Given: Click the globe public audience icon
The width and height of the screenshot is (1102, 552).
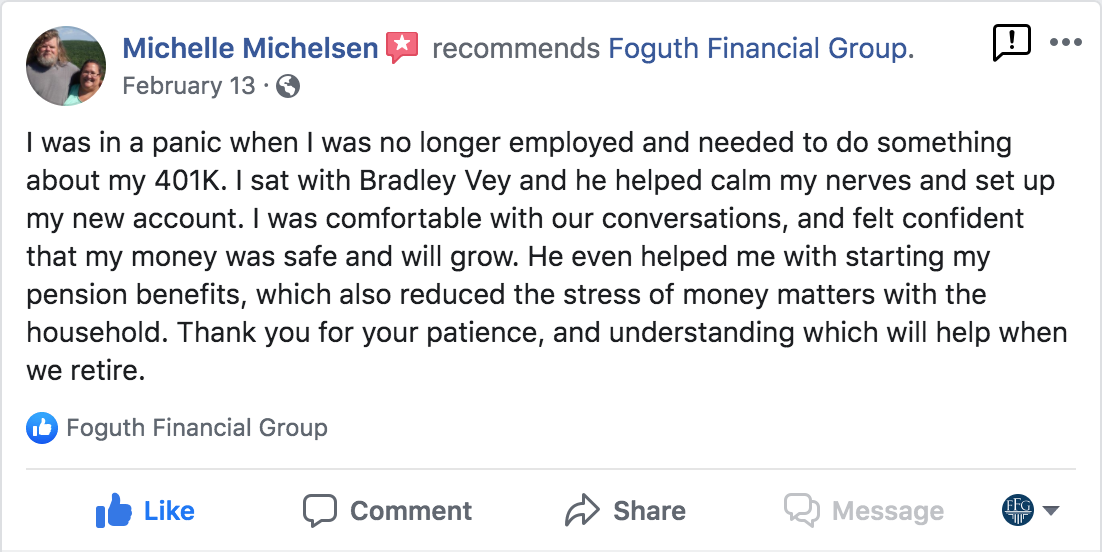Looking at the screenshot, I should (288, 86).
